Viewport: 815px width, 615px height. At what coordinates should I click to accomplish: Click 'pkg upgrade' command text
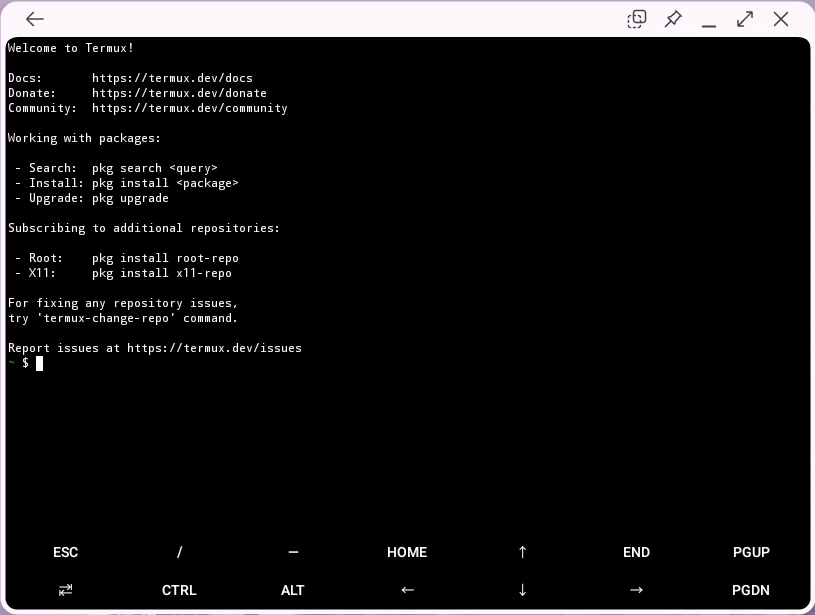130,198
